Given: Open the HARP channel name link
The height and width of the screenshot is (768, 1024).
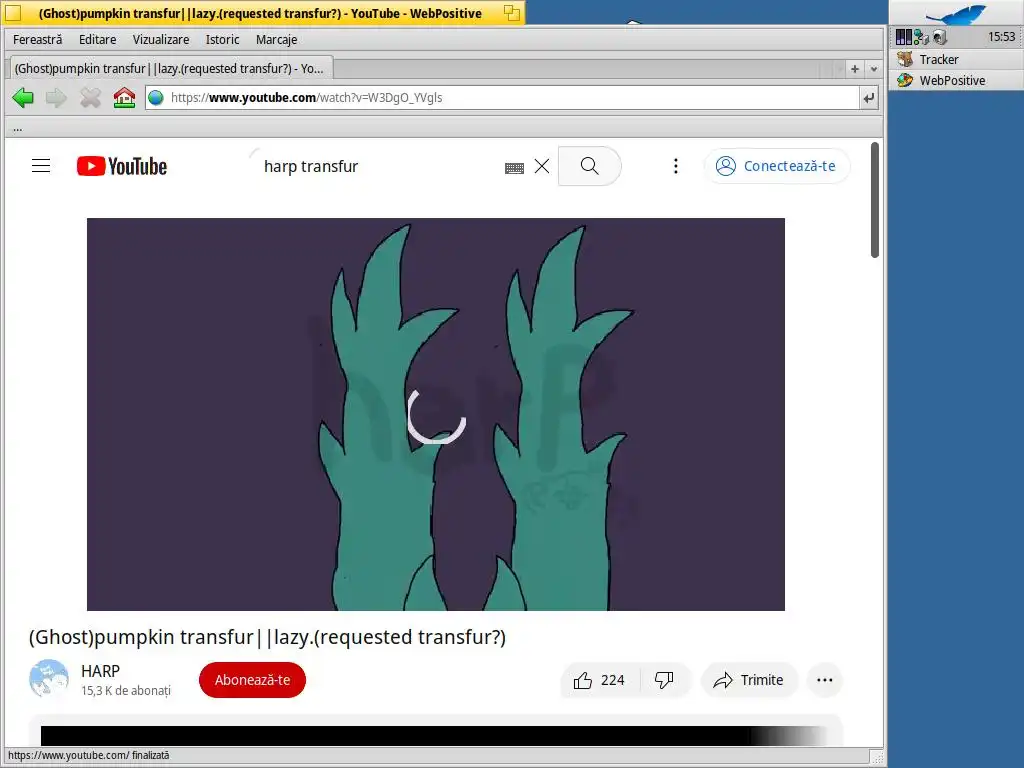Looking at the screenshot, I should click(101, 671).
